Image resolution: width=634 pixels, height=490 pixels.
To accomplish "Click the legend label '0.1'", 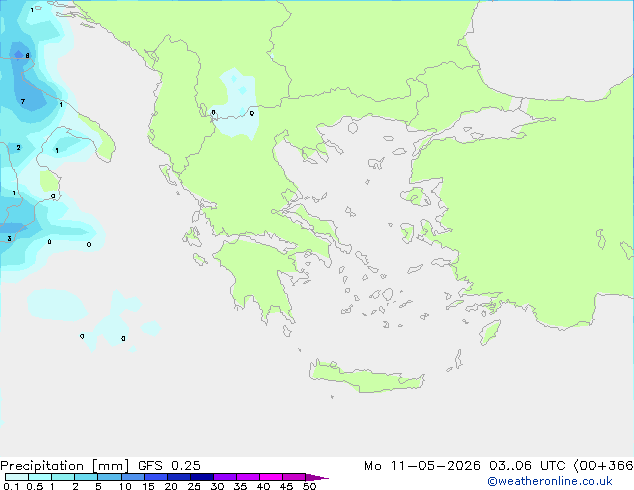I will [11, 486].
